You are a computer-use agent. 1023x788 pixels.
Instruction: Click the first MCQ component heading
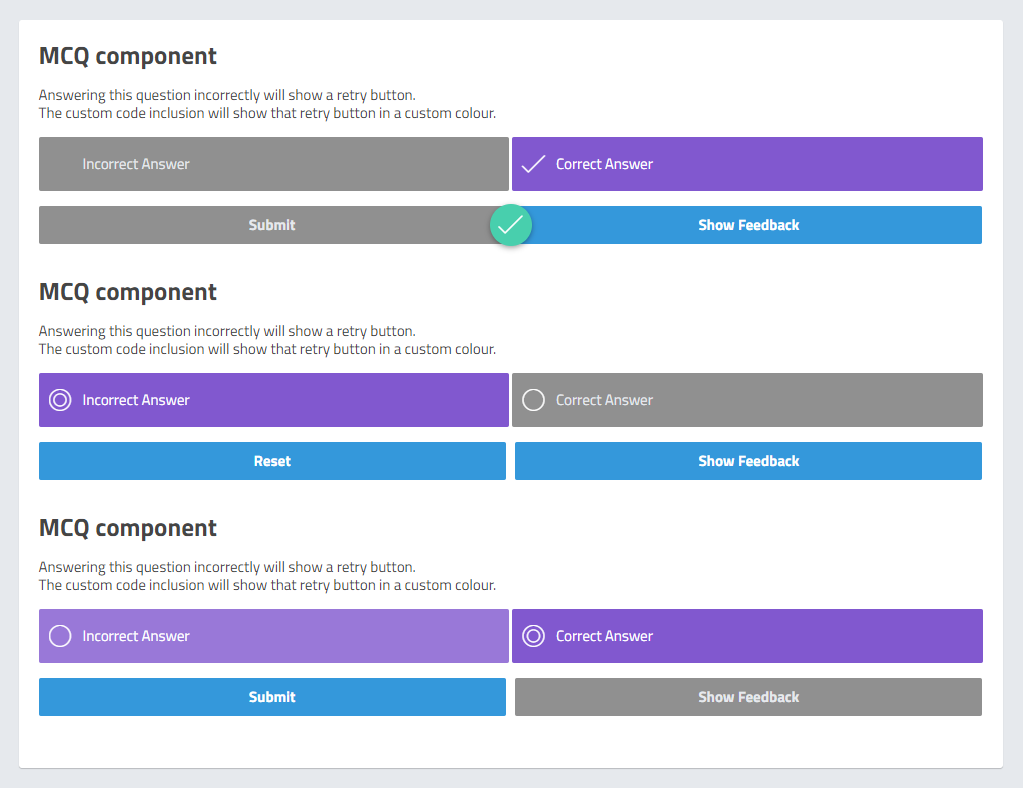(128, 56)
